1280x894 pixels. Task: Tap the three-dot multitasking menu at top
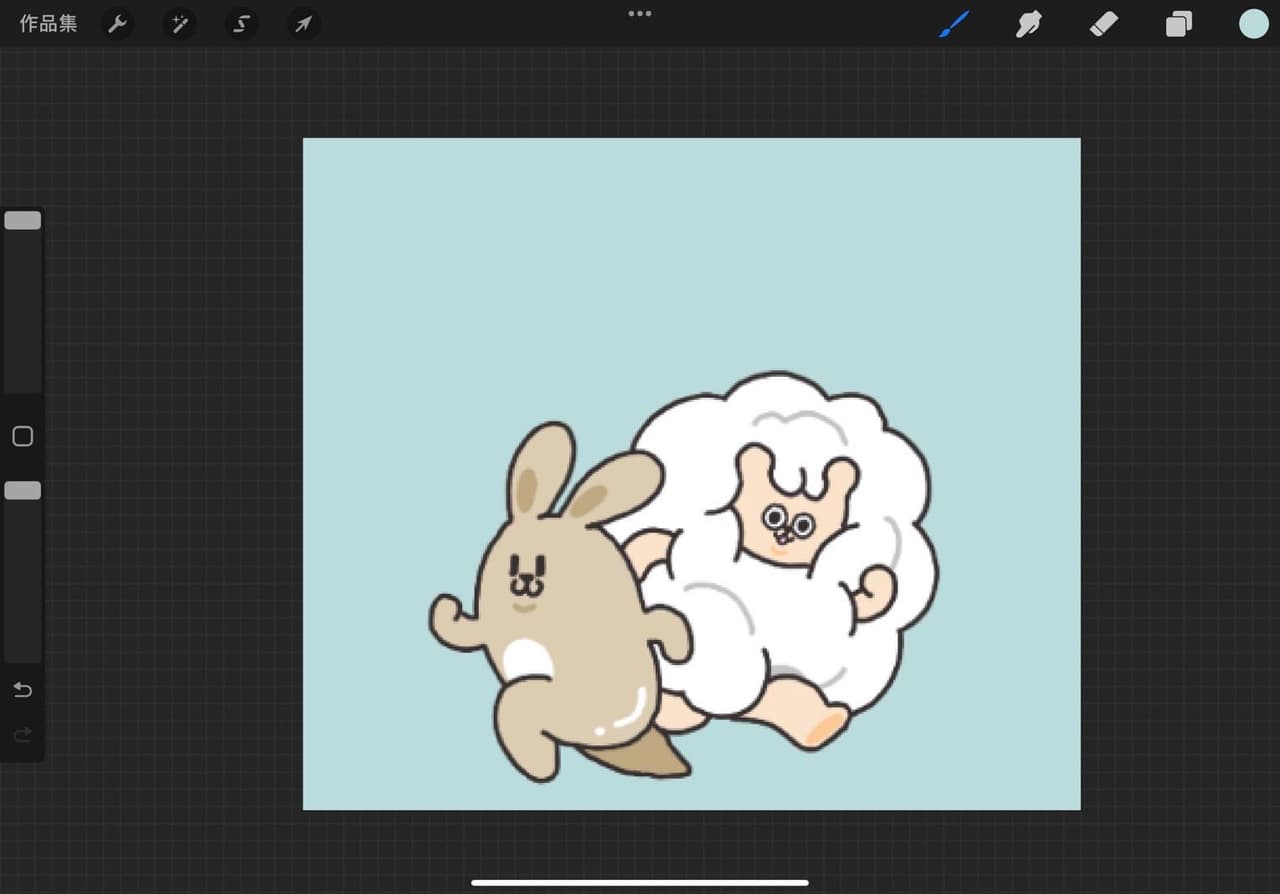coord(640,14)
